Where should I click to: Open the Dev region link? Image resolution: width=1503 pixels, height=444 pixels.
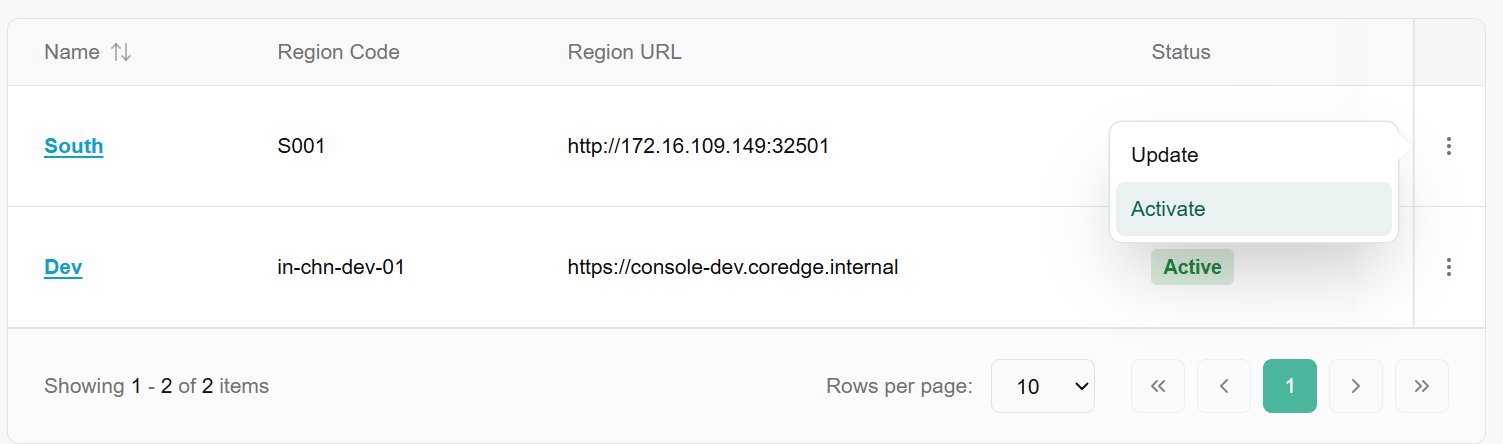(63, 267)
